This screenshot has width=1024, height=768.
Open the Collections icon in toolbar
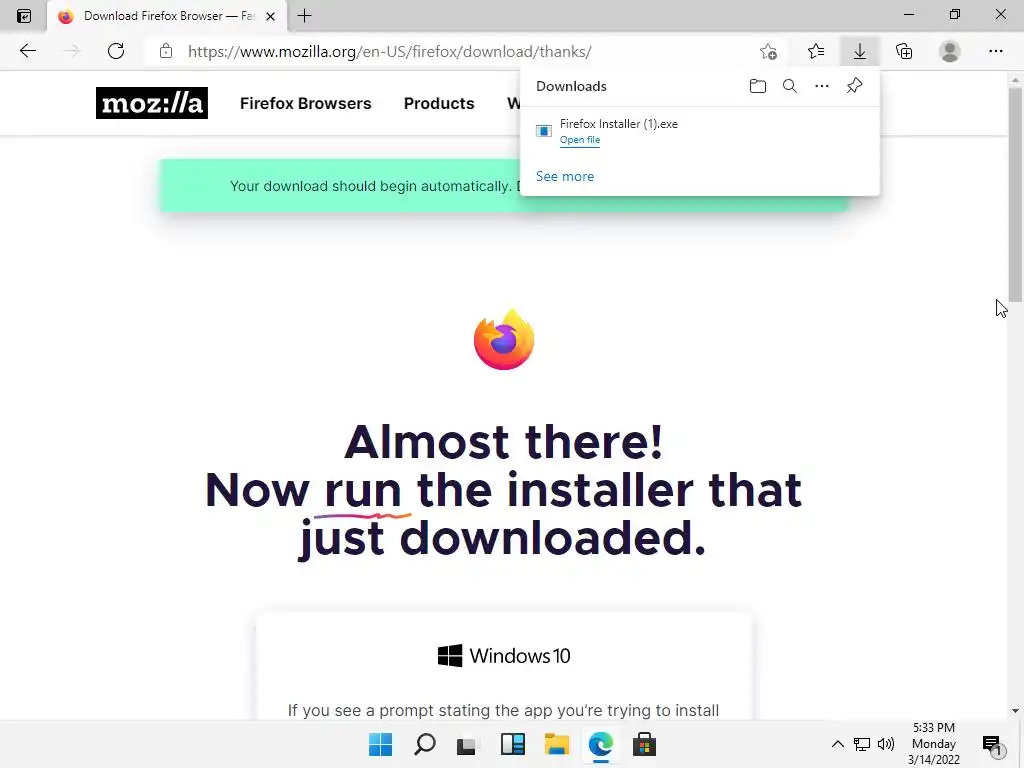point(904,51)
